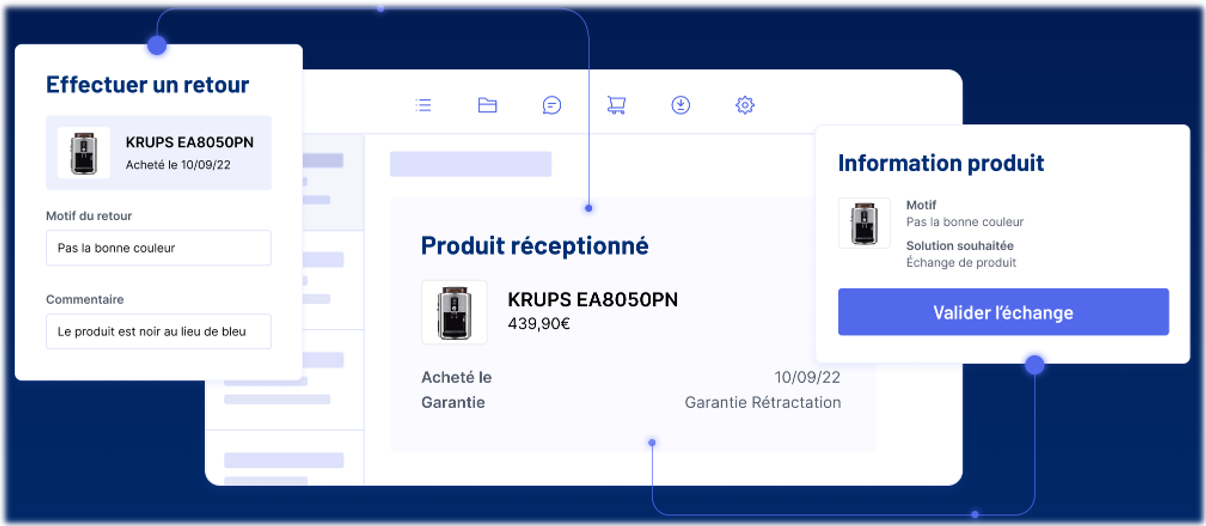The image size is (1206, 526).
Task: Select coffee machine thumbnail in Effectuer un retour
Action: (x=84, y=153)
